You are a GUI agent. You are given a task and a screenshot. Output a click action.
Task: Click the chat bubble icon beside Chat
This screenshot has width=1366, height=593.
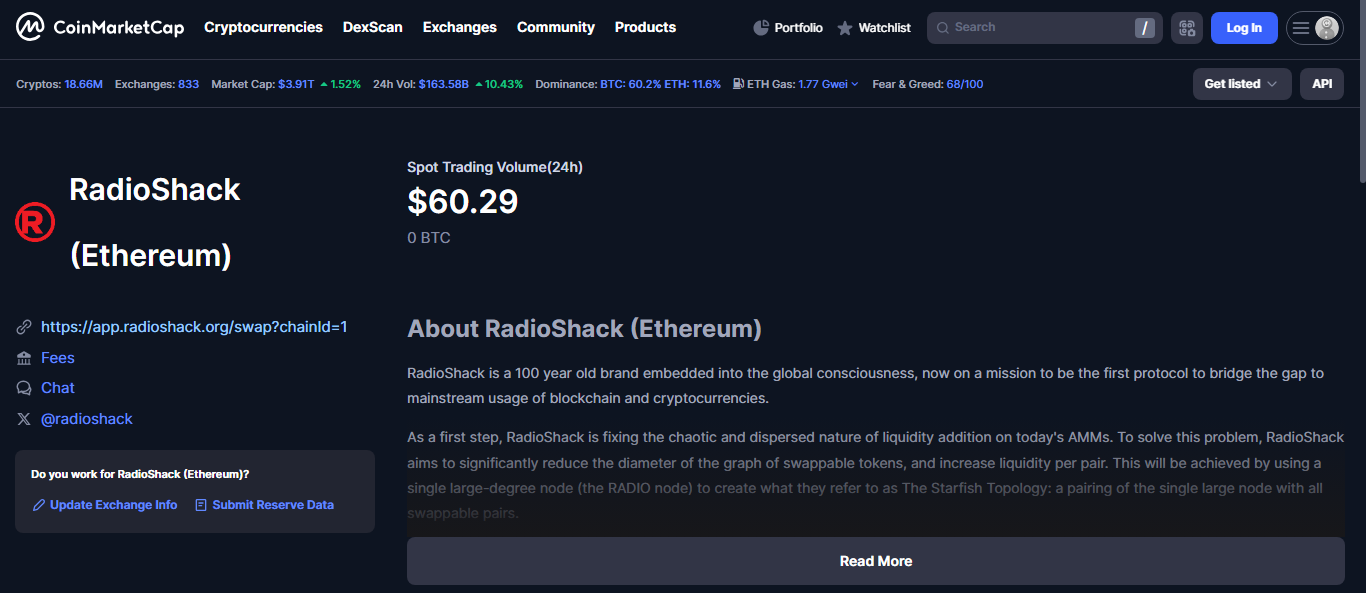[x=24, y=388]
